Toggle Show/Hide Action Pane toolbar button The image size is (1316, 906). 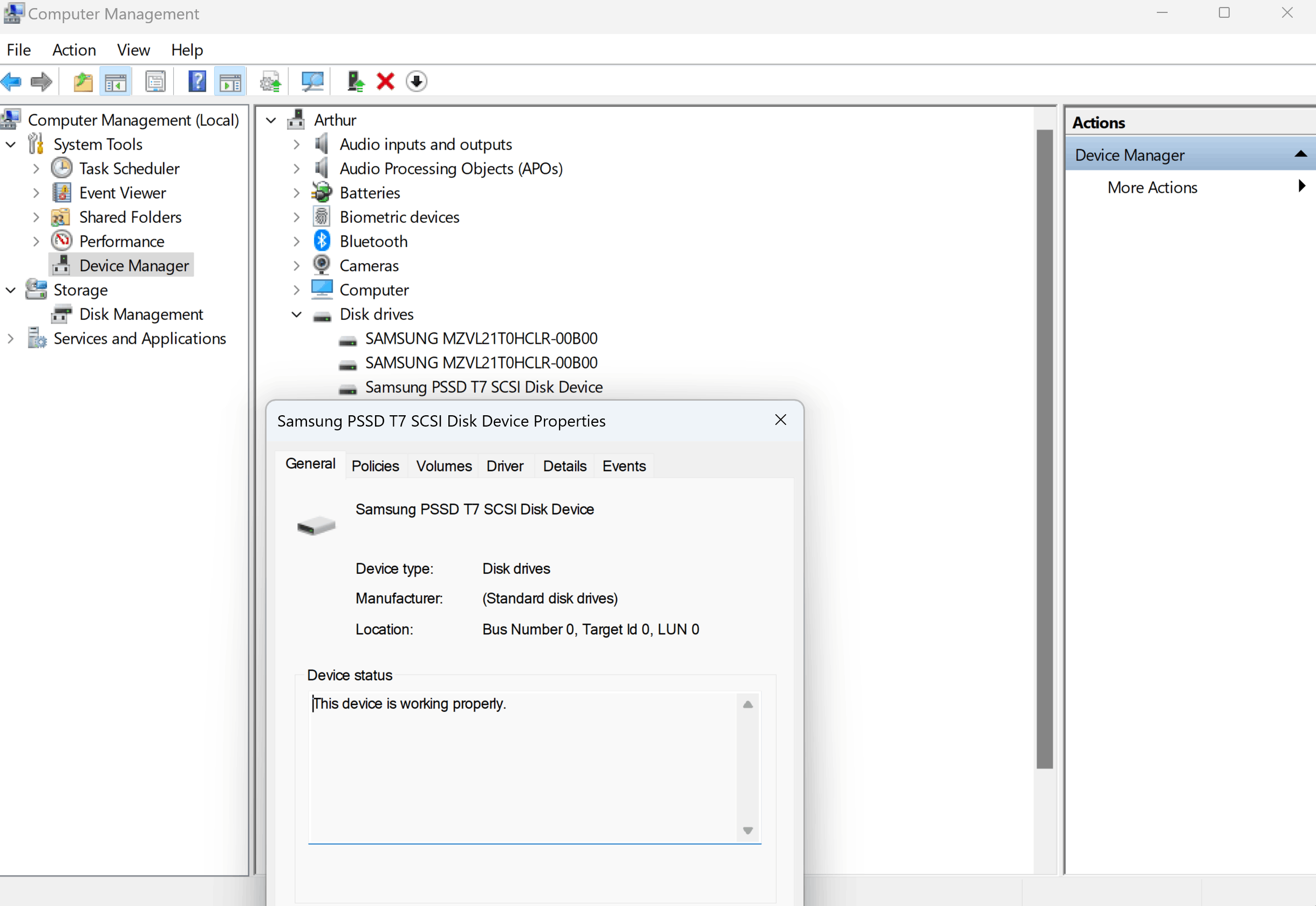230,82
